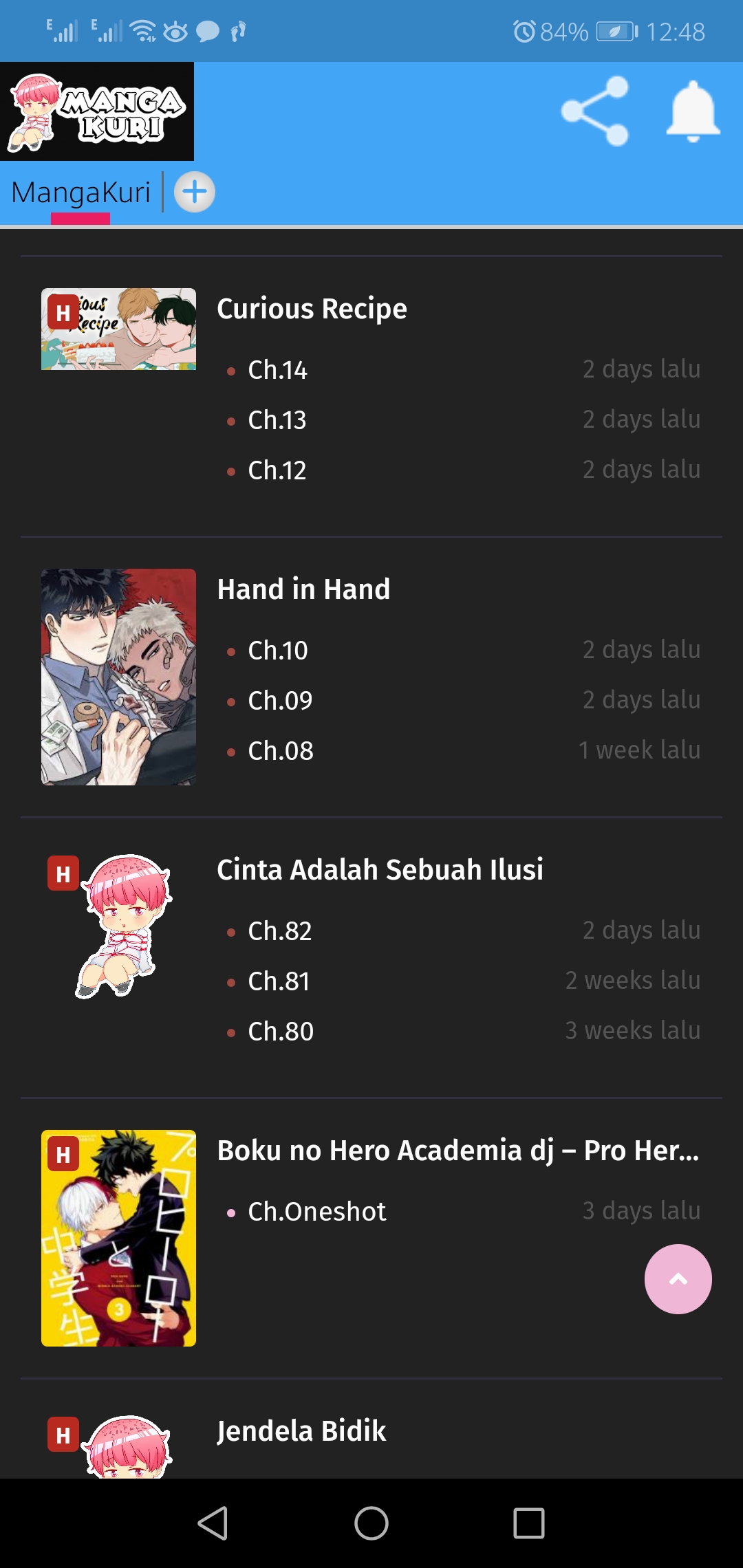Open Cinta Adalah Sebuah Ilusi Ch.82
This screenshot has width=743, height=1568.
(280, 931)
